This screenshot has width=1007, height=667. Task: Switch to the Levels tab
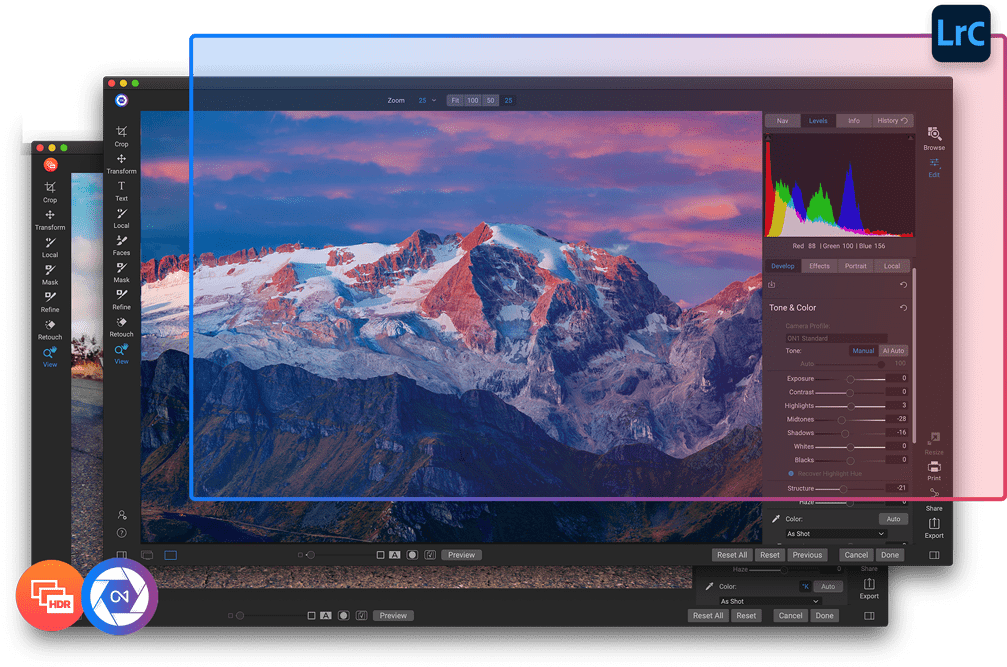point(818,121)
